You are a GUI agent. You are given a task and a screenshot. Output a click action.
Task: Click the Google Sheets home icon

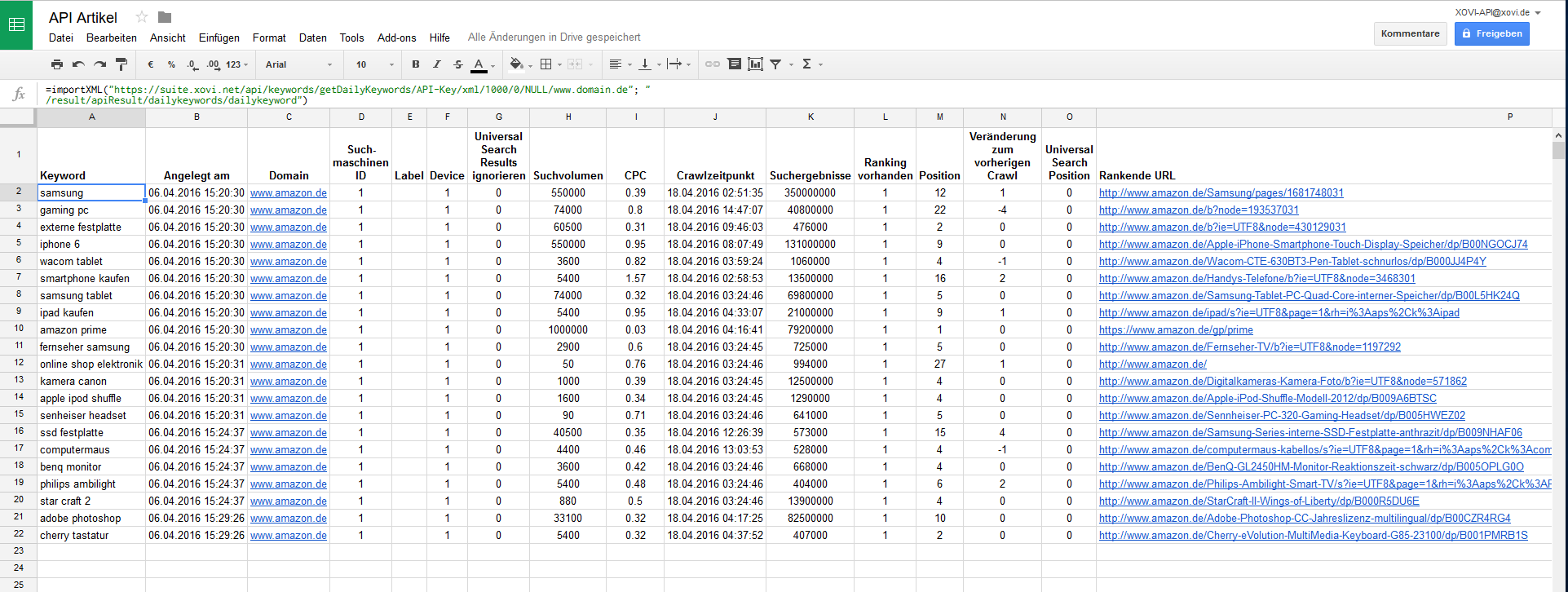tap(16, 24)
